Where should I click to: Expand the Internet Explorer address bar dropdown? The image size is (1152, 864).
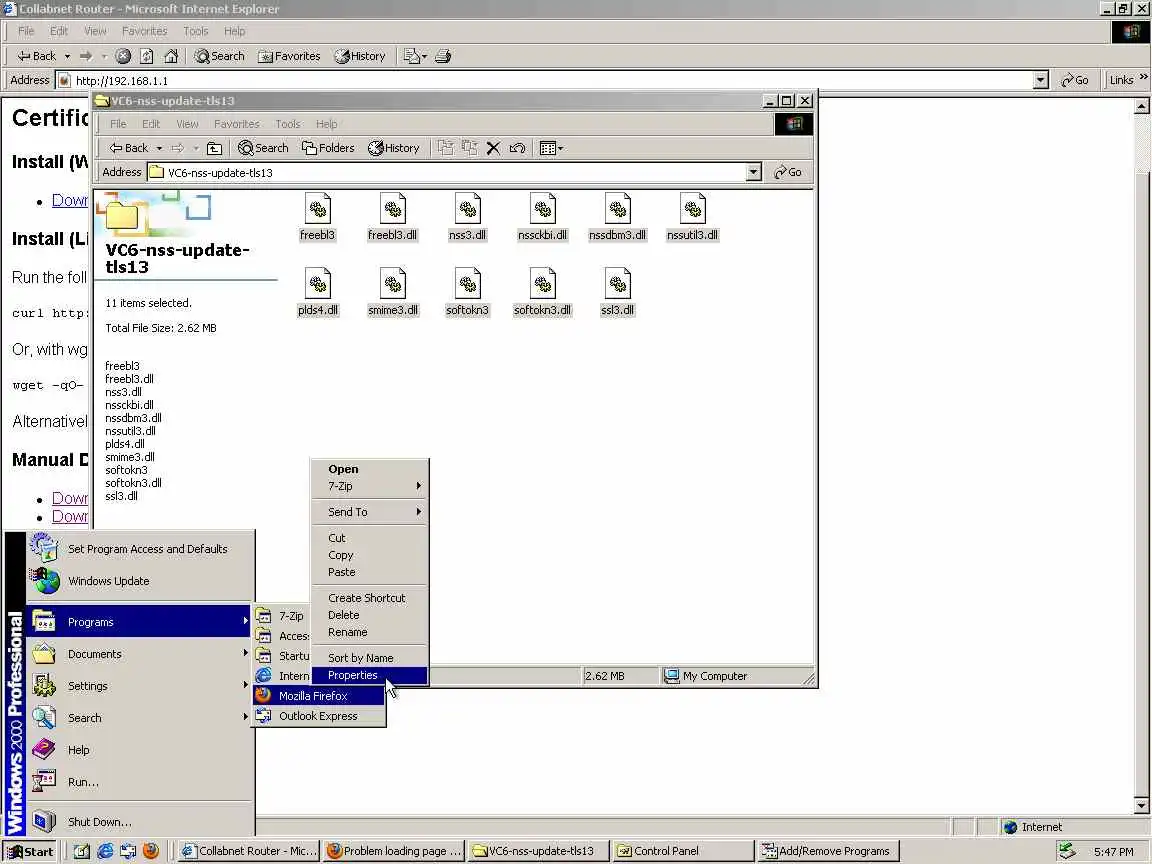point(1040,80)
